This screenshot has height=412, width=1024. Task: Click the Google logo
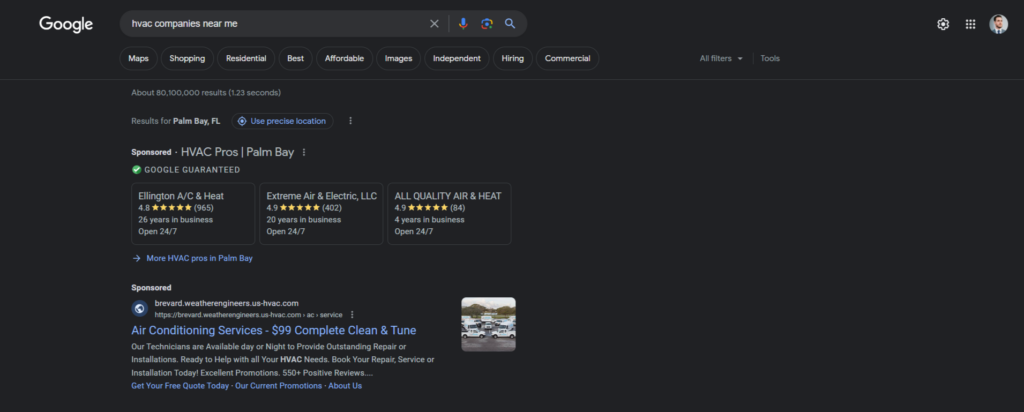click(x=66, y=24)
